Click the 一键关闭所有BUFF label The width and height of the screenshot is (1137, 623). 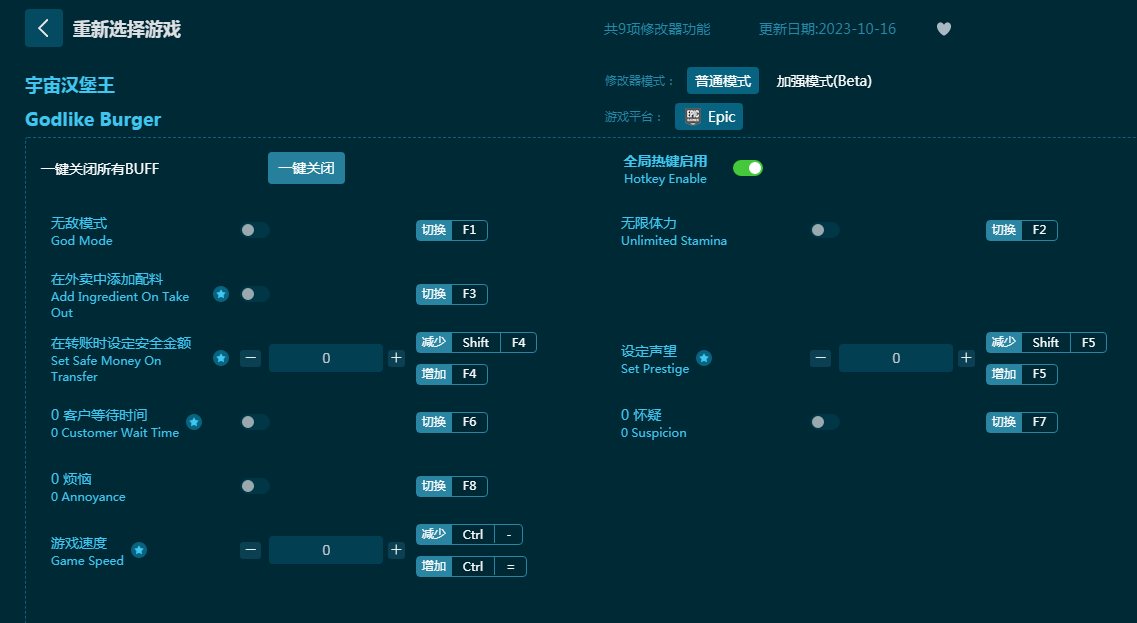(100, 169)
